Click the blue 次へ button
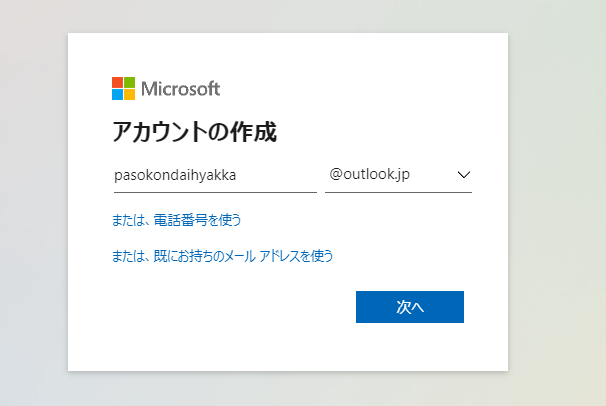The width and height of the screenshot is (606, 406). coord(410,307)
